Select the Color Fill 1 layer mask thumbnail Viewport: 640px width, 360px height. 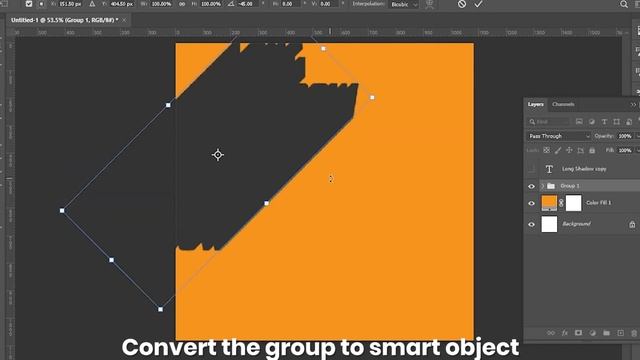(573, 203)
